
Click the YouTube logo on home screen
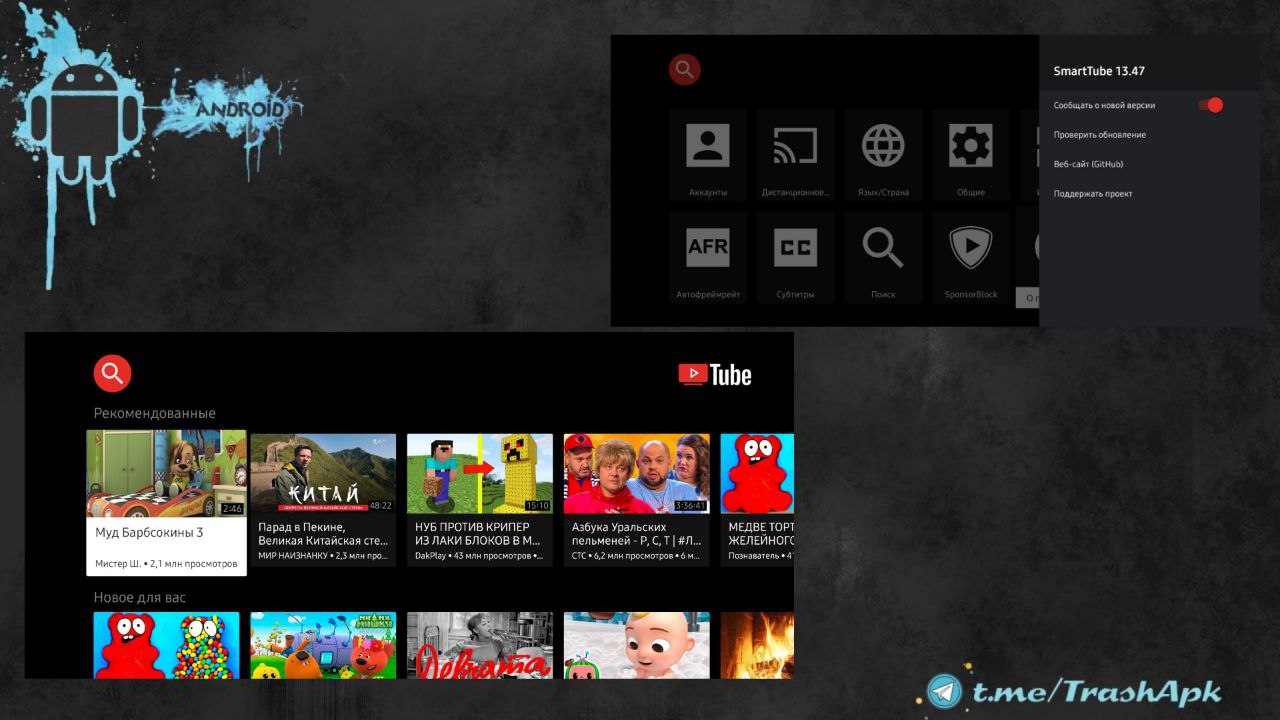pyautogui.click(x=715, y=375)
